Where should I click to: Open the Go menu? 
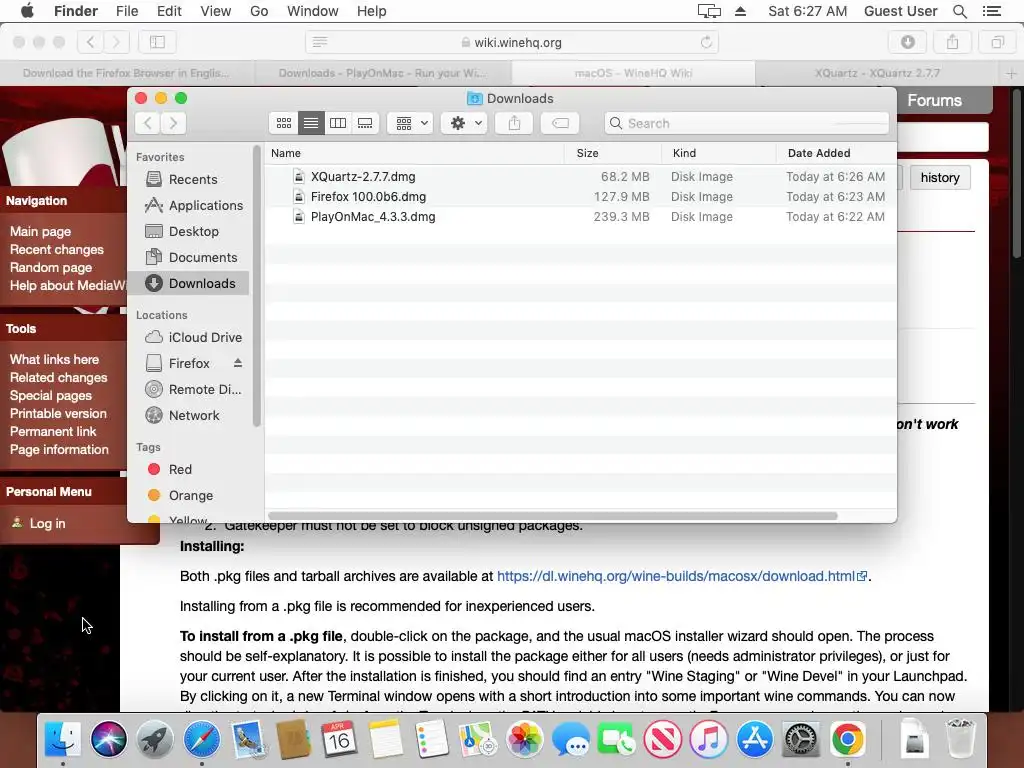(259, 11)
